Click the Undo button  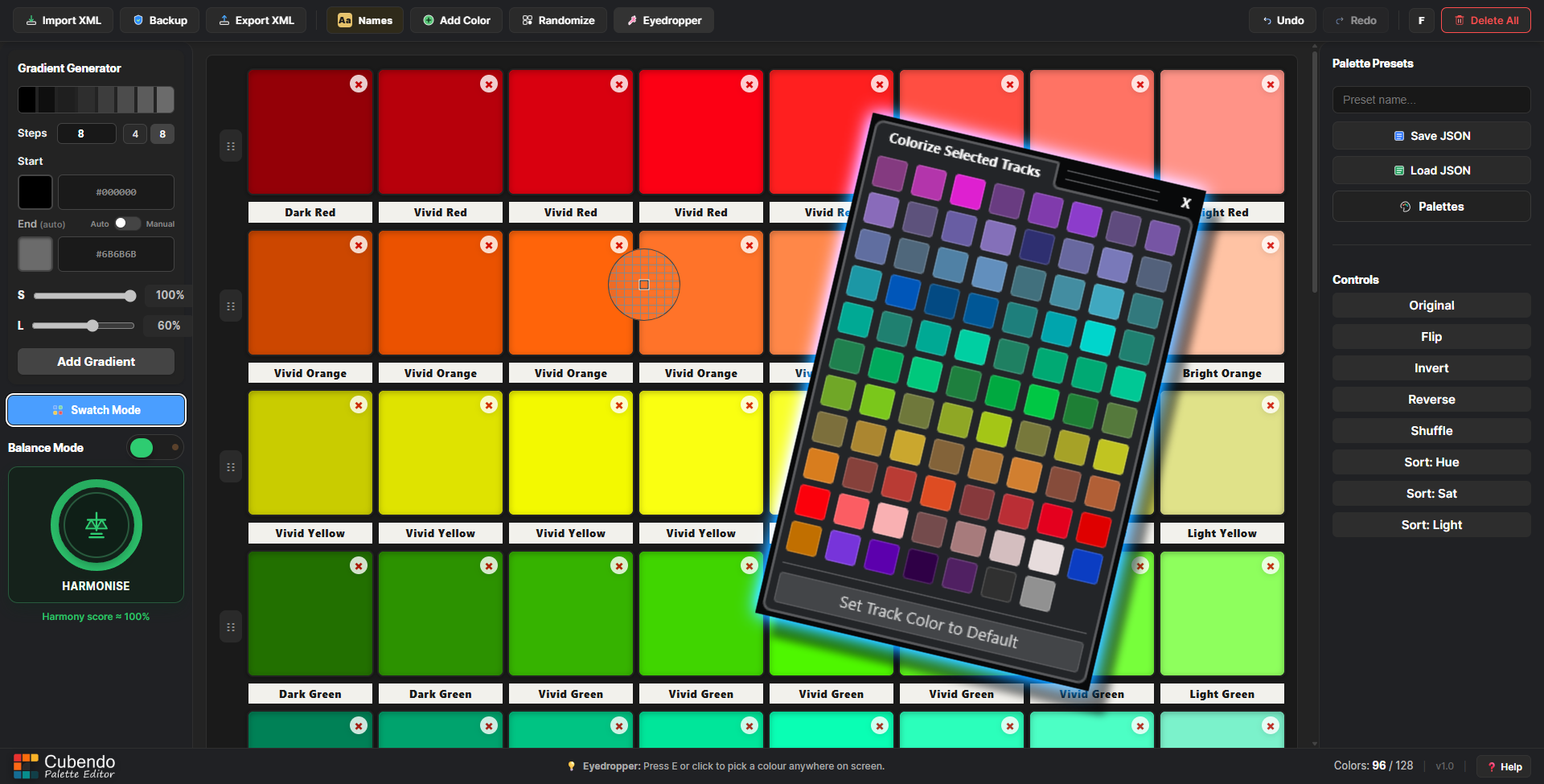pos(1283,20)
